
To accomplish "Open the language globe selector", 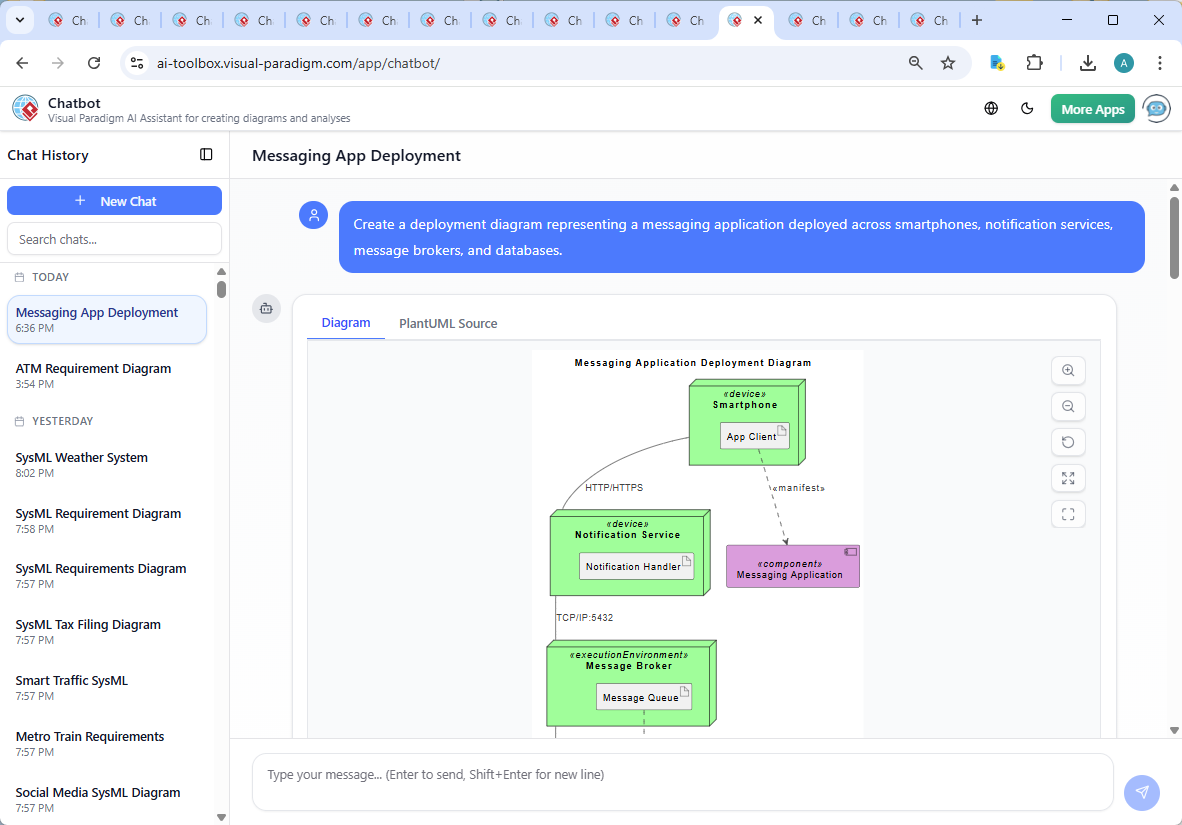I will (991, 108).
